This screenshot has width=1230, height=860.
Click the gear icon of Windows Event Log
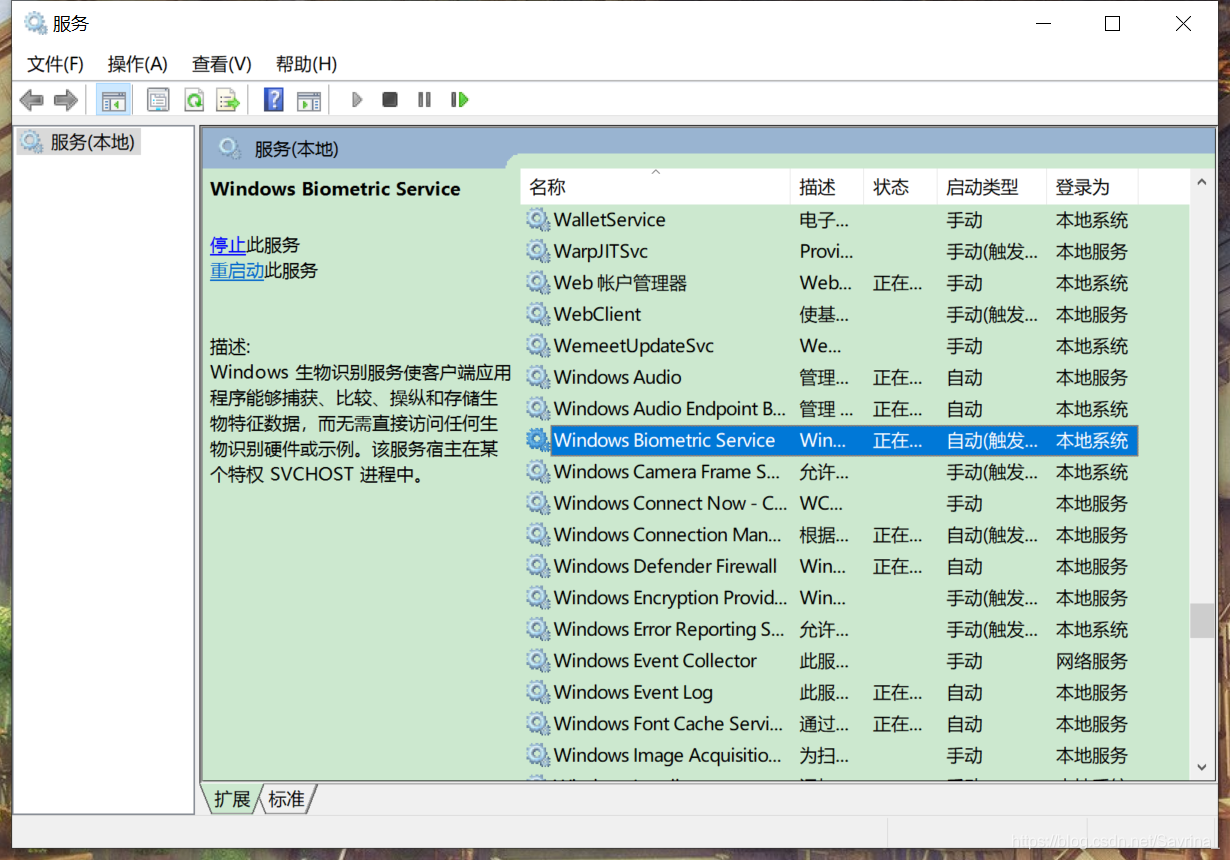pyautogui.click(x=538, y=692)
